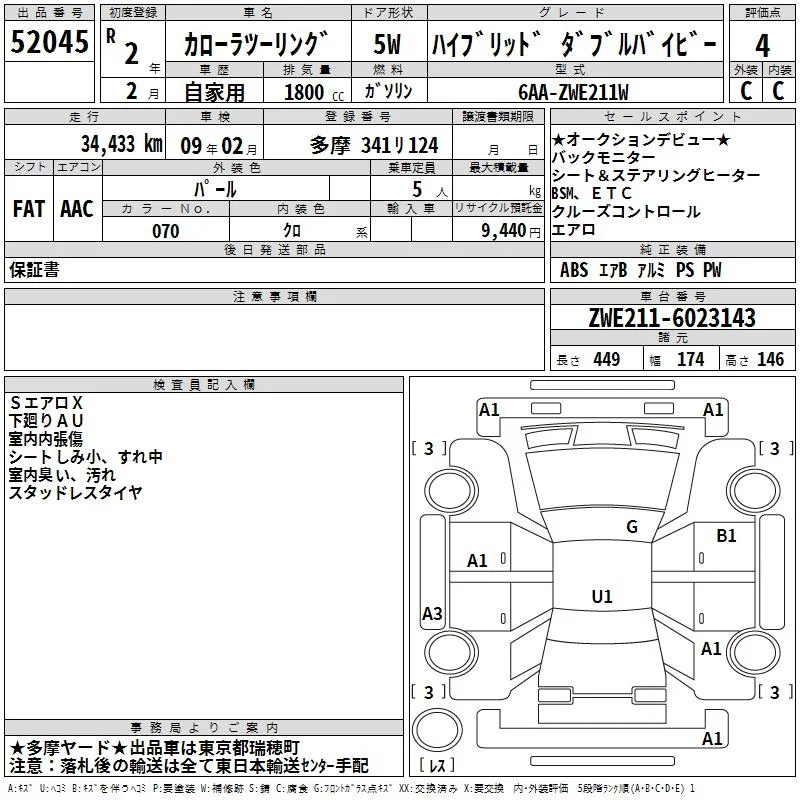This screenshot has height=800, width=800.
Task: Select the inspector note 室内内張傷
Action: click(x=46, y=439)
